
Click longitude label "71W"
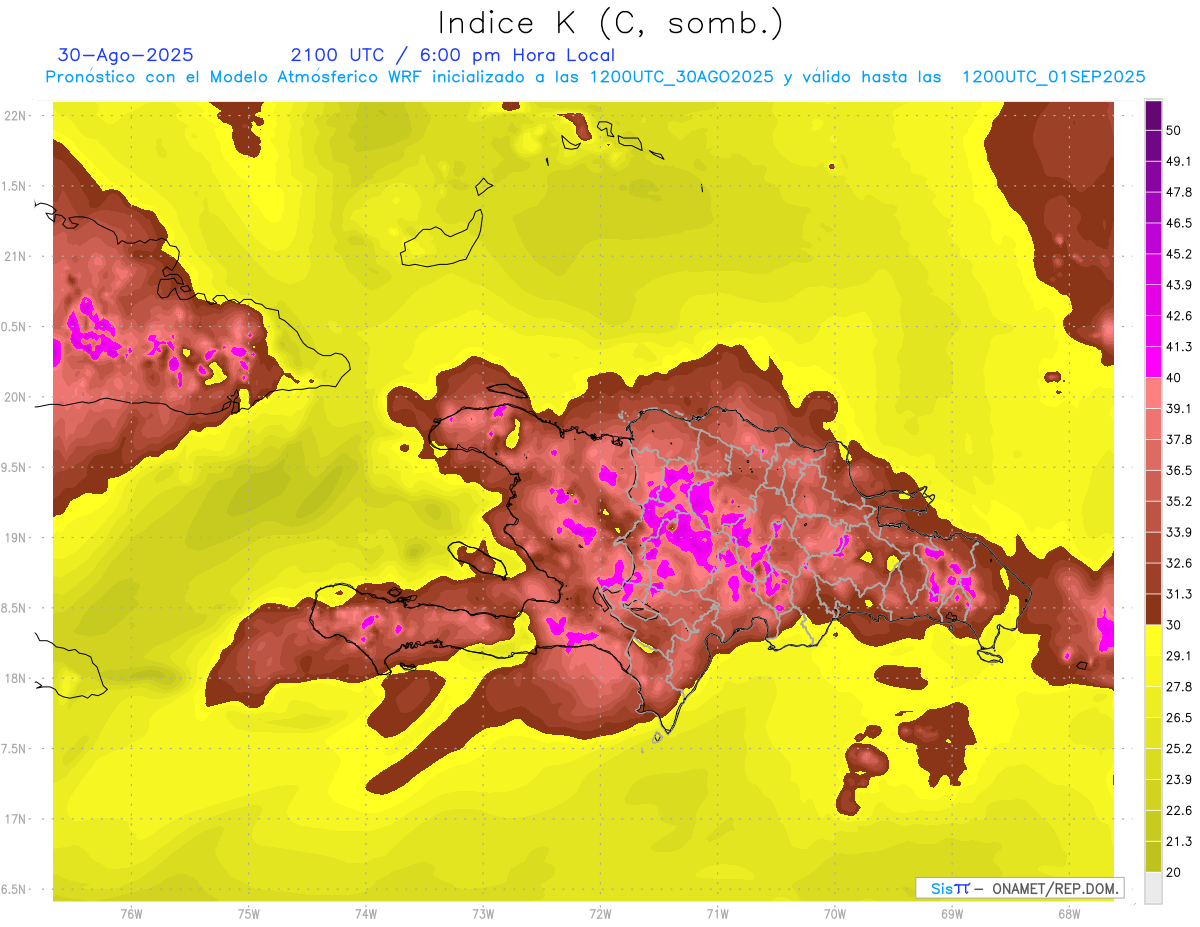click(x=717, y=913)
